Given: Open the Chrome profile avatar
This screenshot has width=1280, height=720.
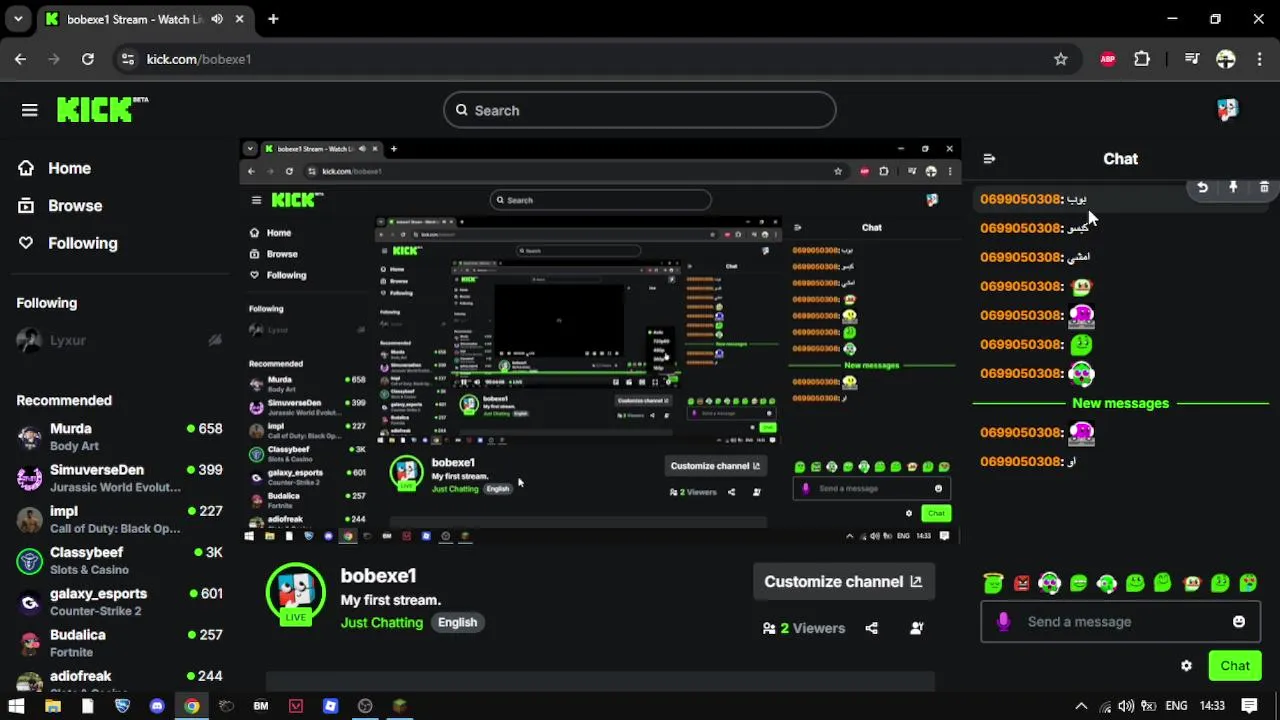Looking at the screenshot, I should [1226, 59].
